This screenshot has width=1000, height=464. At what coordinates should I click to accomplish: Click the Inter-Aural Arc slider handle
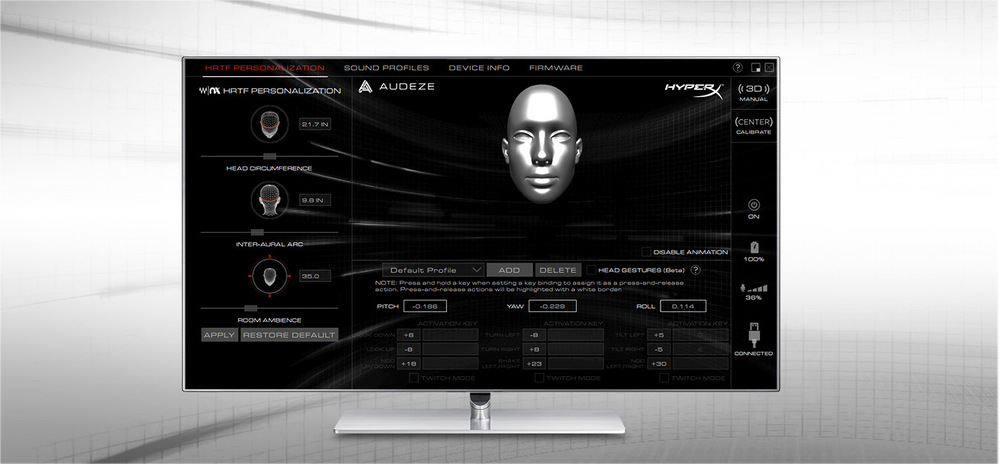pos(257,232)
